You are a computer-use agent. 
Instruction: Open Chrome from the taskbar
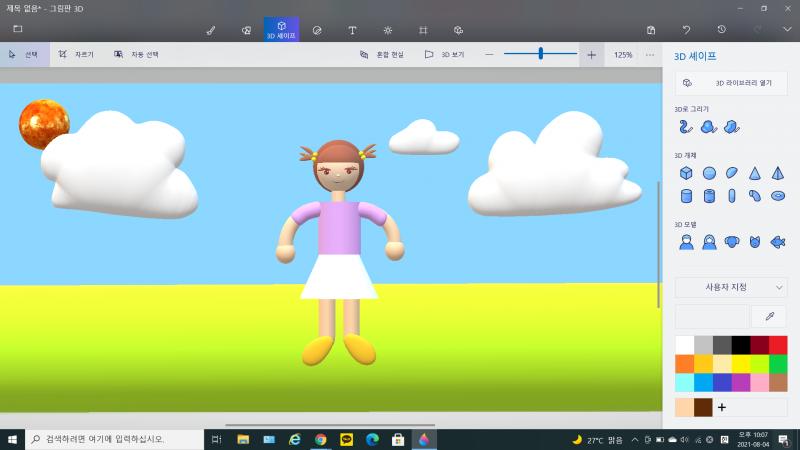pos(320,439)
